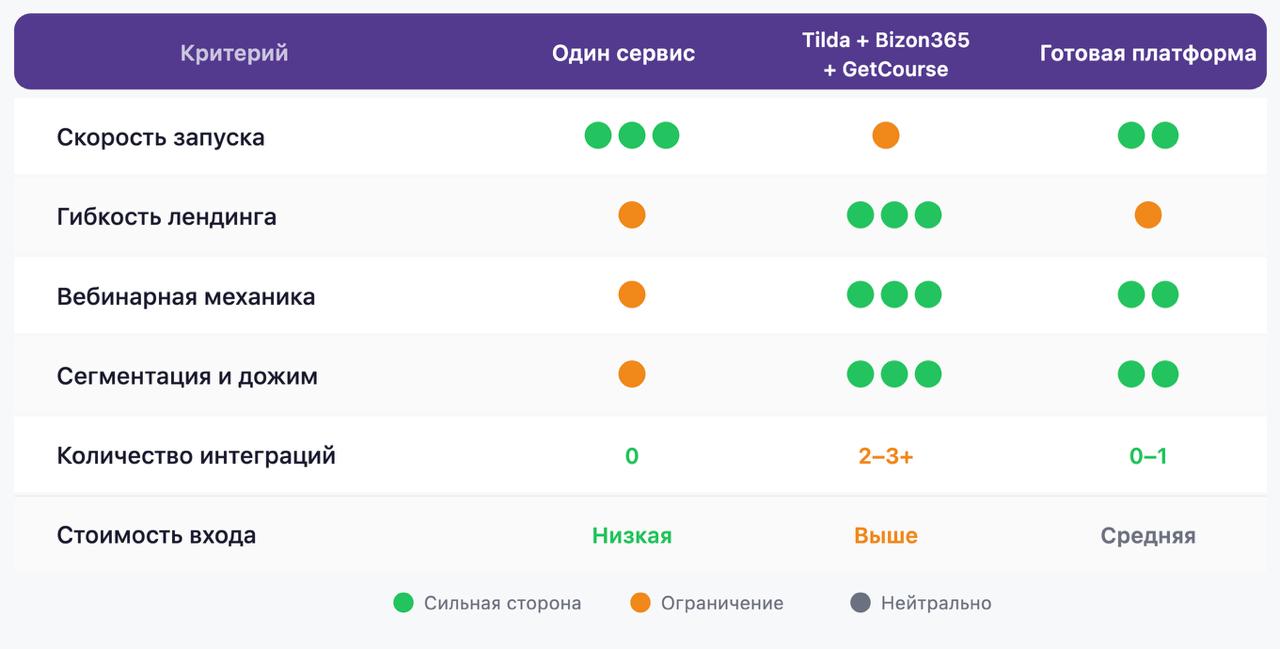Select the Готовая платформа column header
The image size is (1280, 649).
click(1148, 53)
